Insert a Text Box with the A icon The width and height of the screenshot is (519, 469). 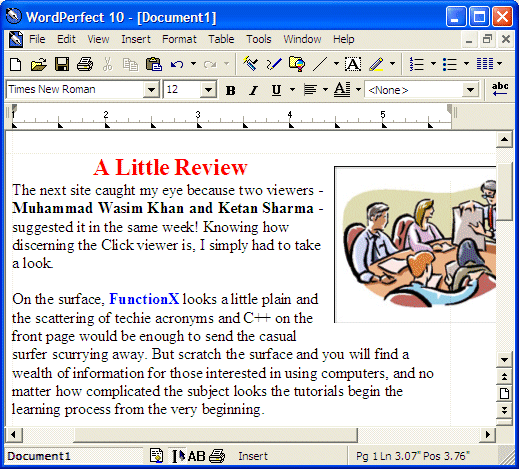pos(353,64)
